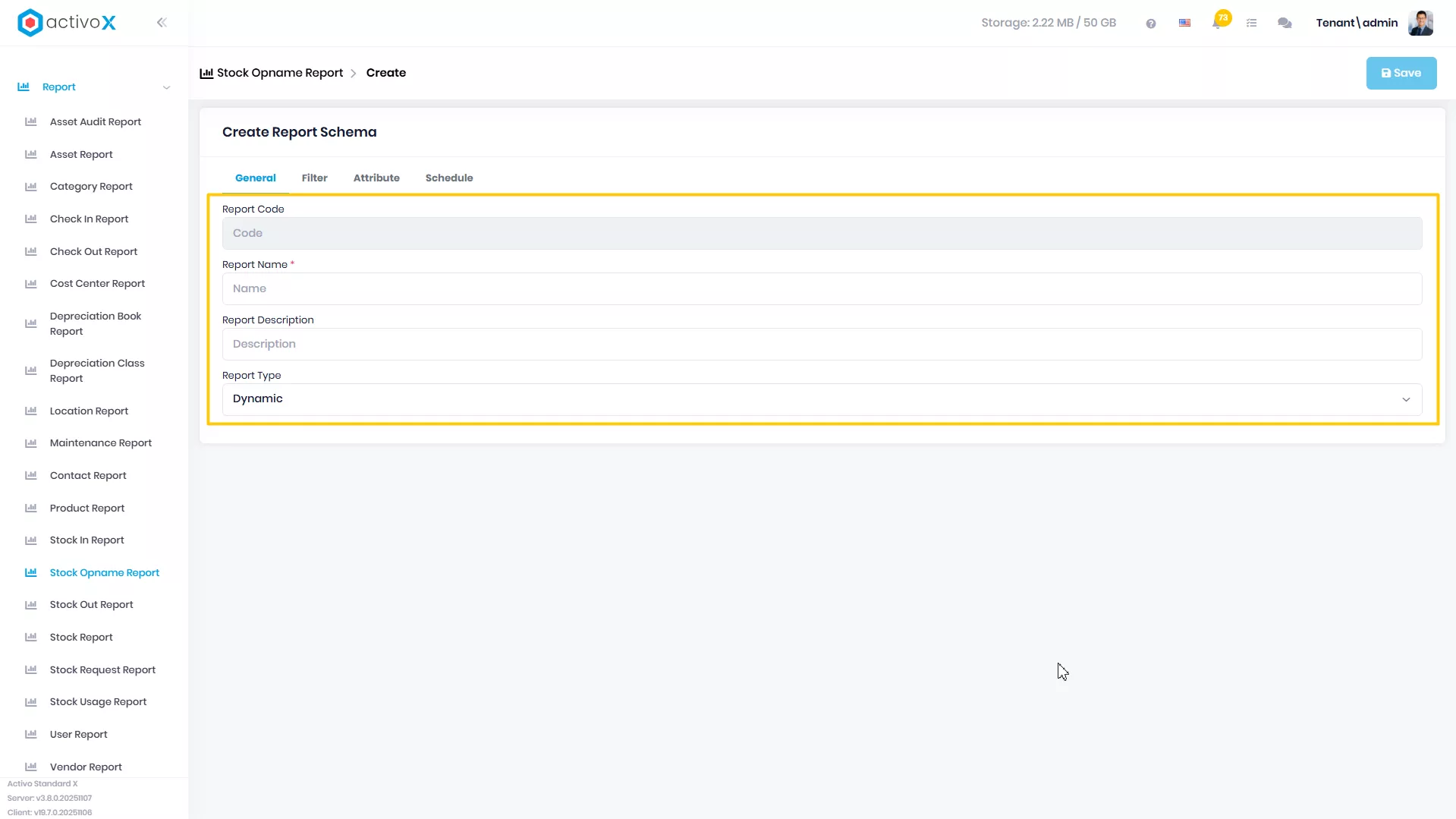Click the Check In Report icon
This screenshot has height=819, width=1456.
point(31,219)
